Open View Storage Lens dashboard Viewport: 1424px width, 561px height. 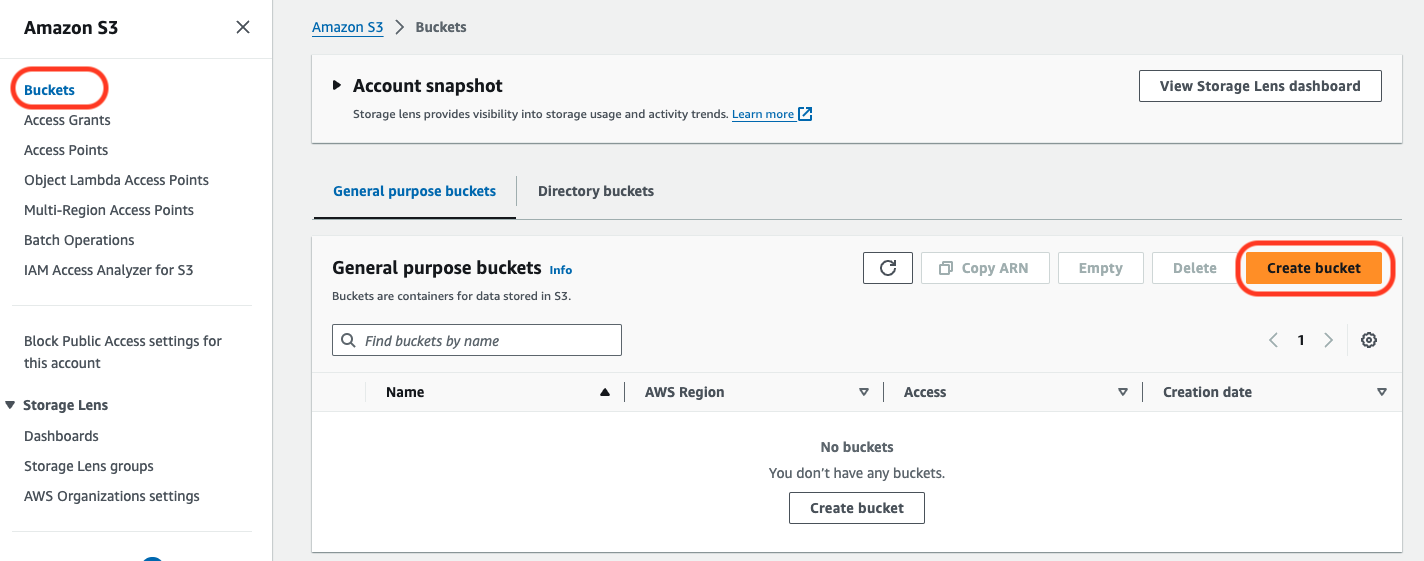point(1259,86)
